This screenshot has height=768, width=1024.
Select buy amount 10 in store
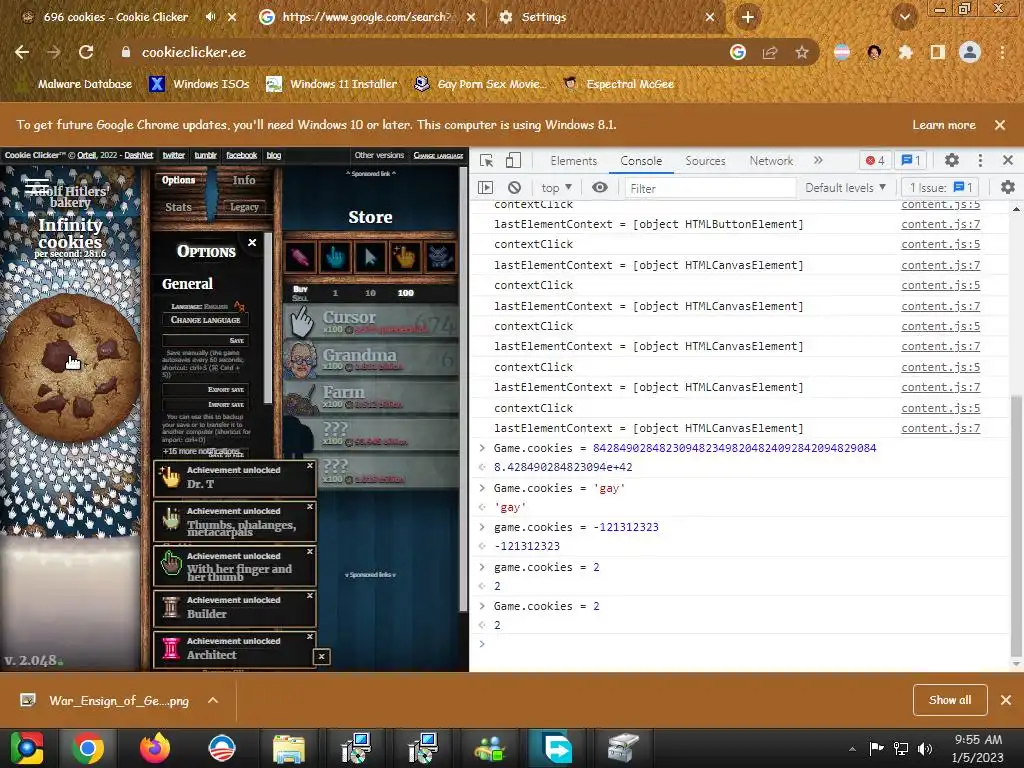click(x=370, y=293)
